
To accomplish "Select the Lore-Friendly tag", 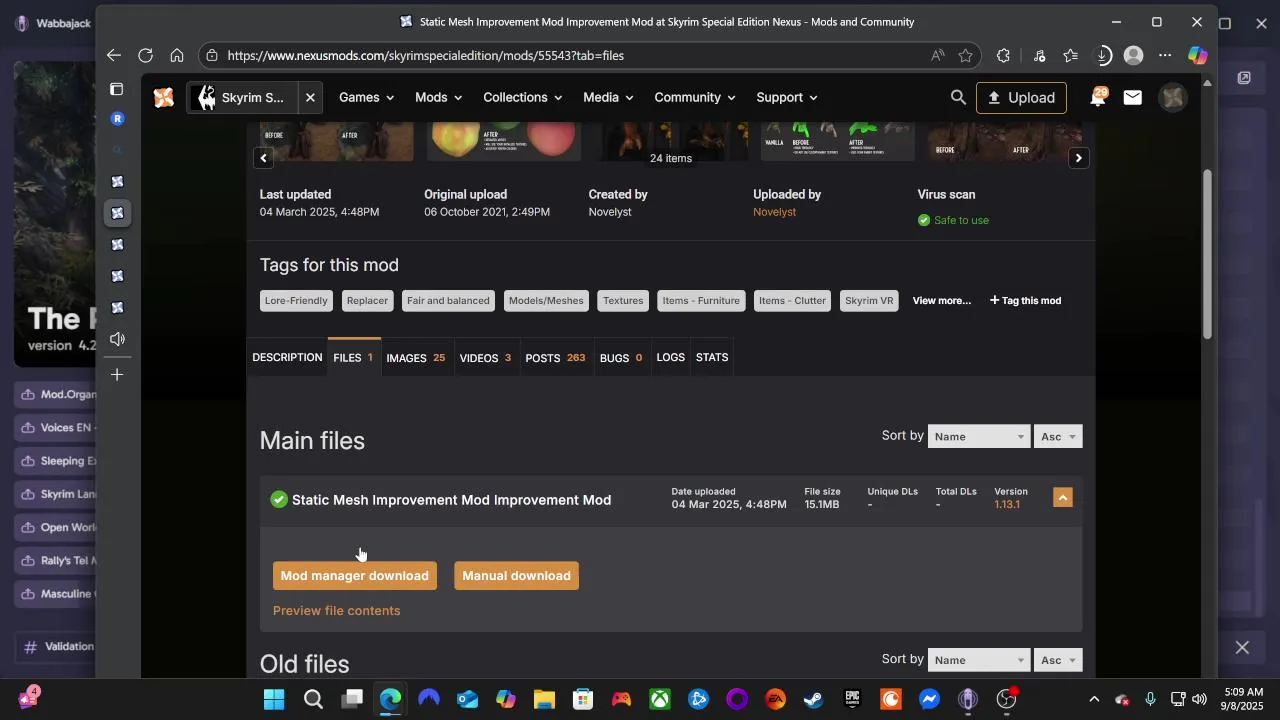I will pos(296,301).
